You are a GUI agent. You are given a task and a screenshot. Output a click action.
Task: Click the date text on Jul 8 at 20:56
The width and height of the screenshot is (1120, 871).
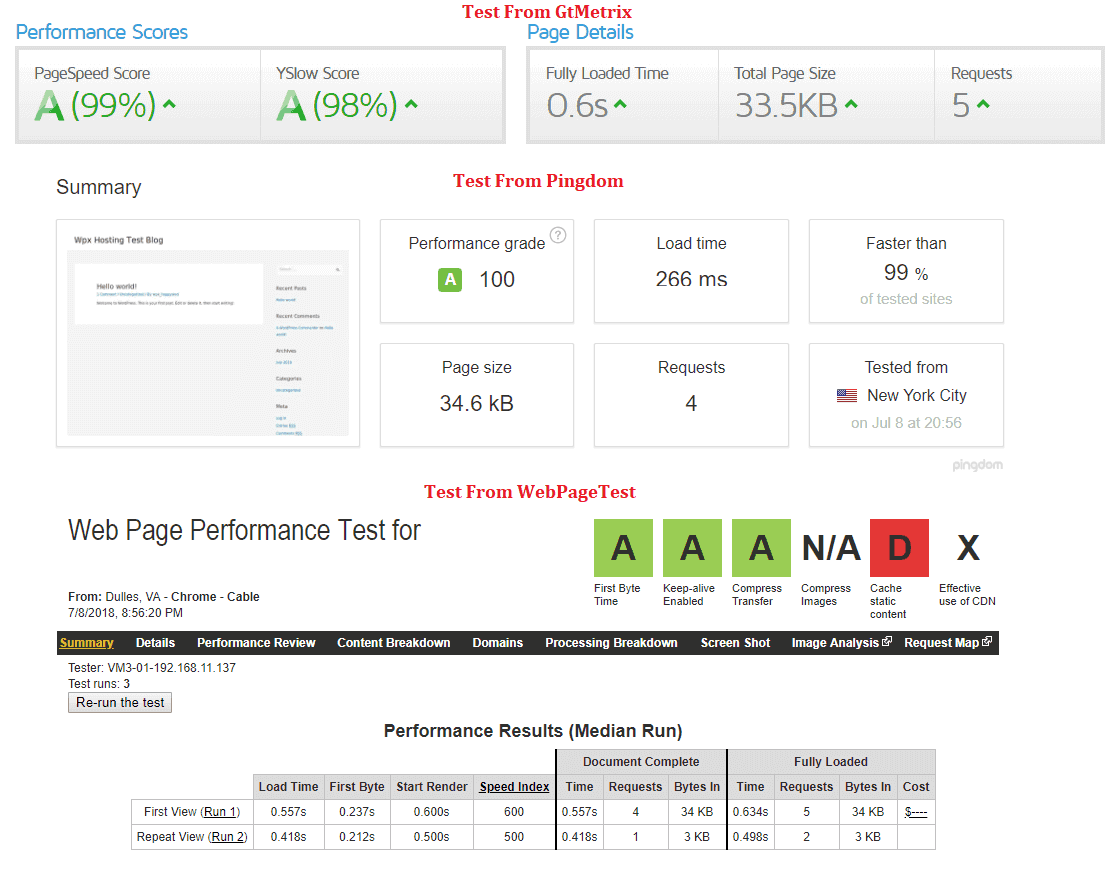pyautogui.click(x=906, y=423)
